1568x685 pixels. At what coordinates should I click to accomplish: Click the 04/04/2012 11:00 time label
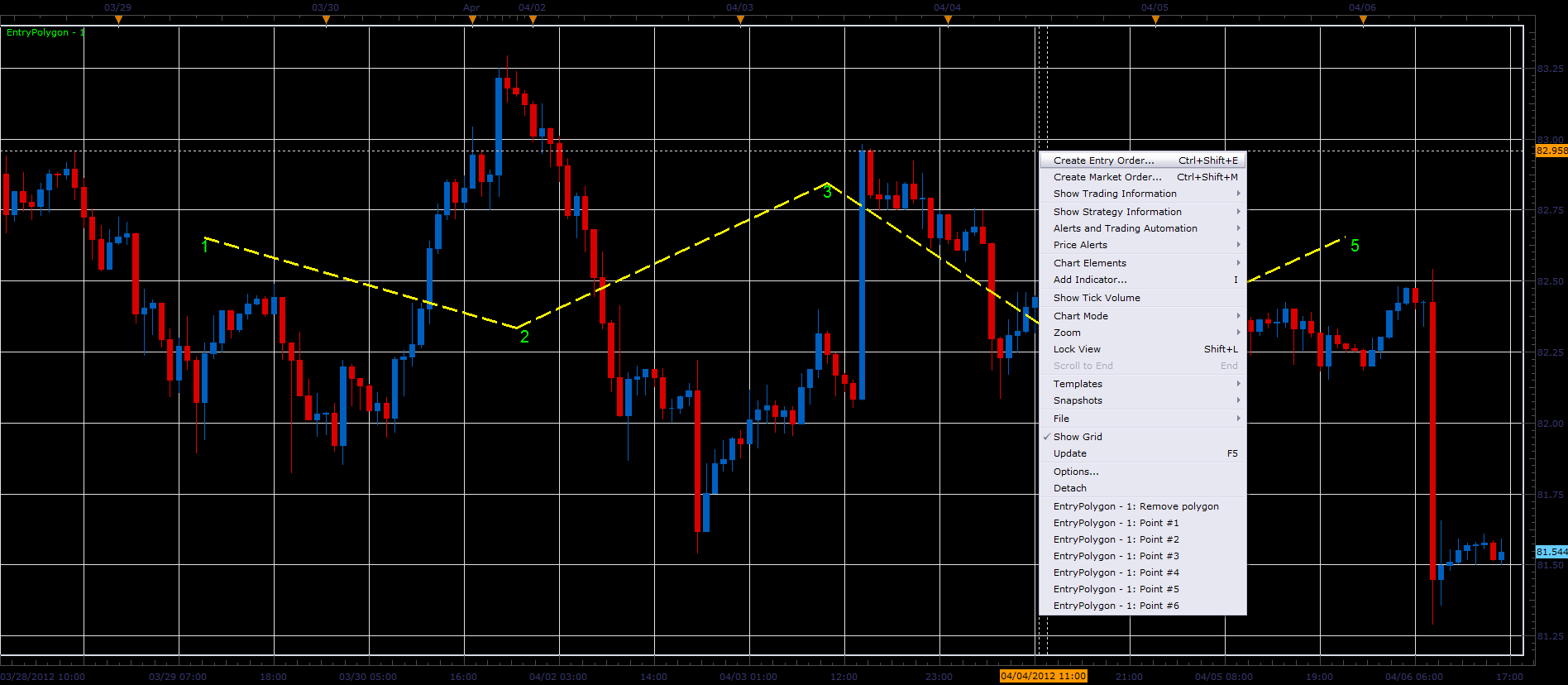(x=1043, y=676)
